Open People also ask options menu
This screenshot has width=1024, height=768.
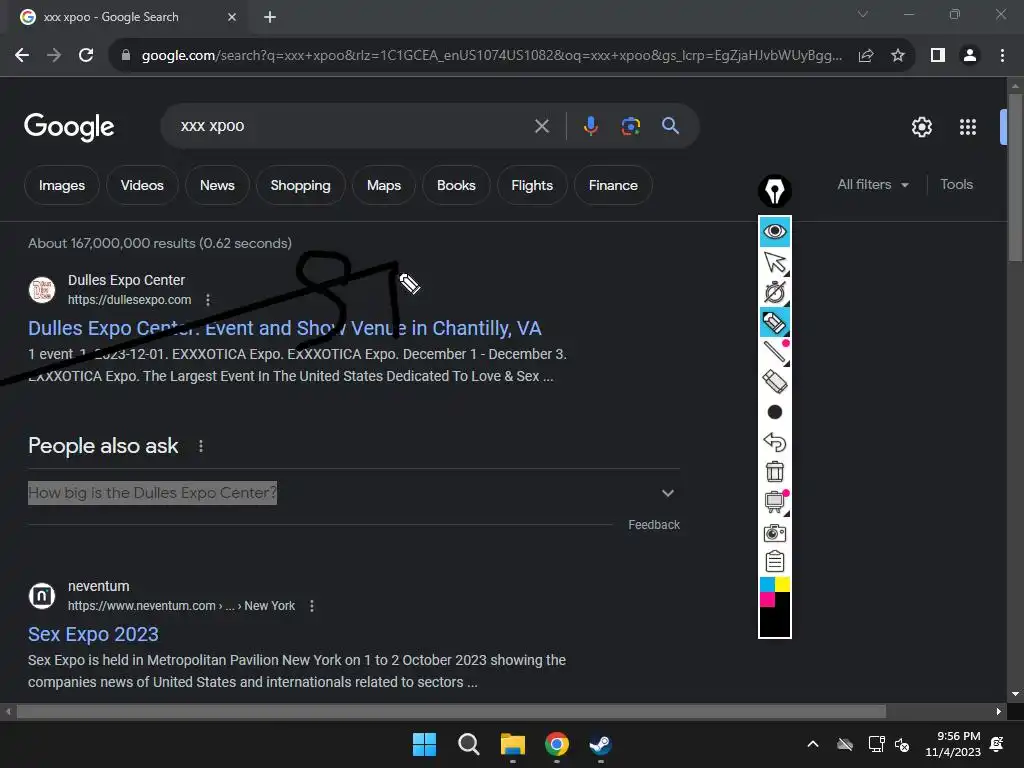200,446
